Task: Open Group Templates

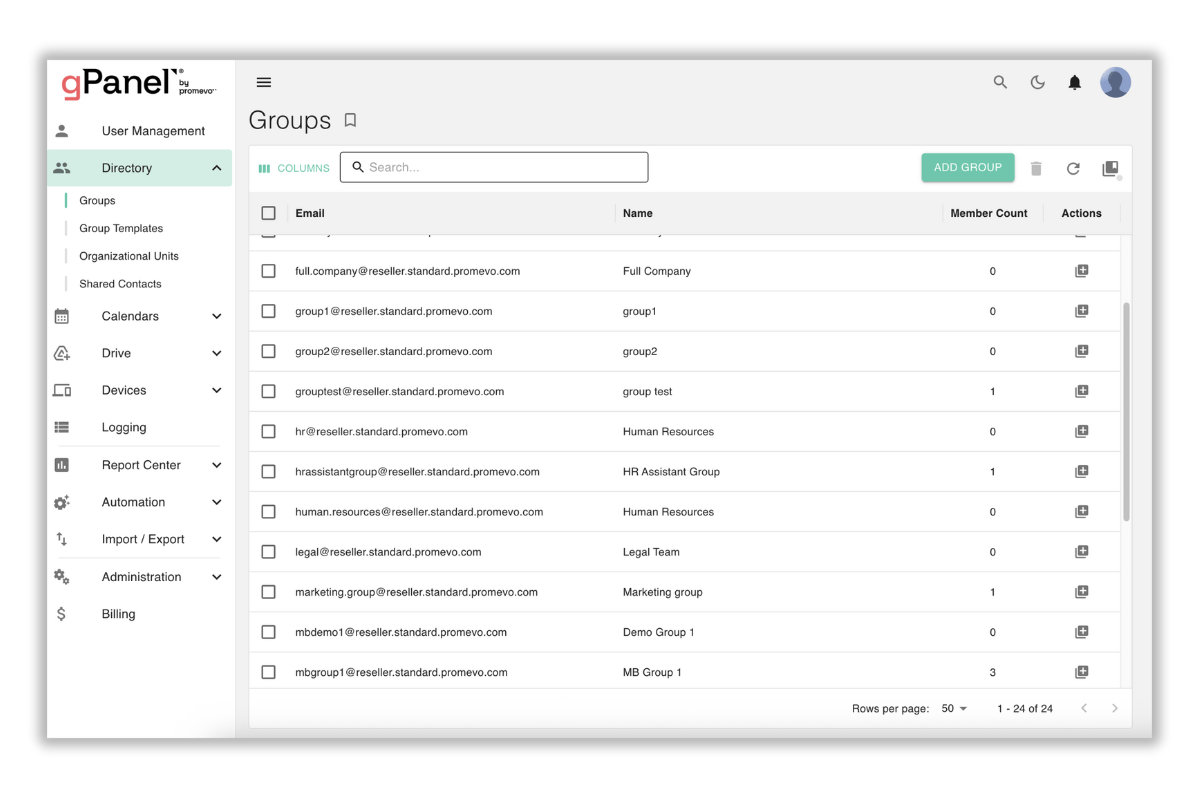Action: click(121, 228)
